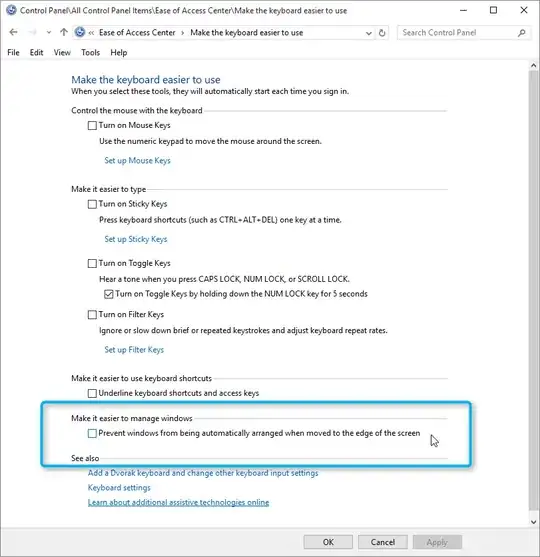Maximize the Control Panel window
The height and width of the screenshot is (557, 540).
(x=493, y=10)
